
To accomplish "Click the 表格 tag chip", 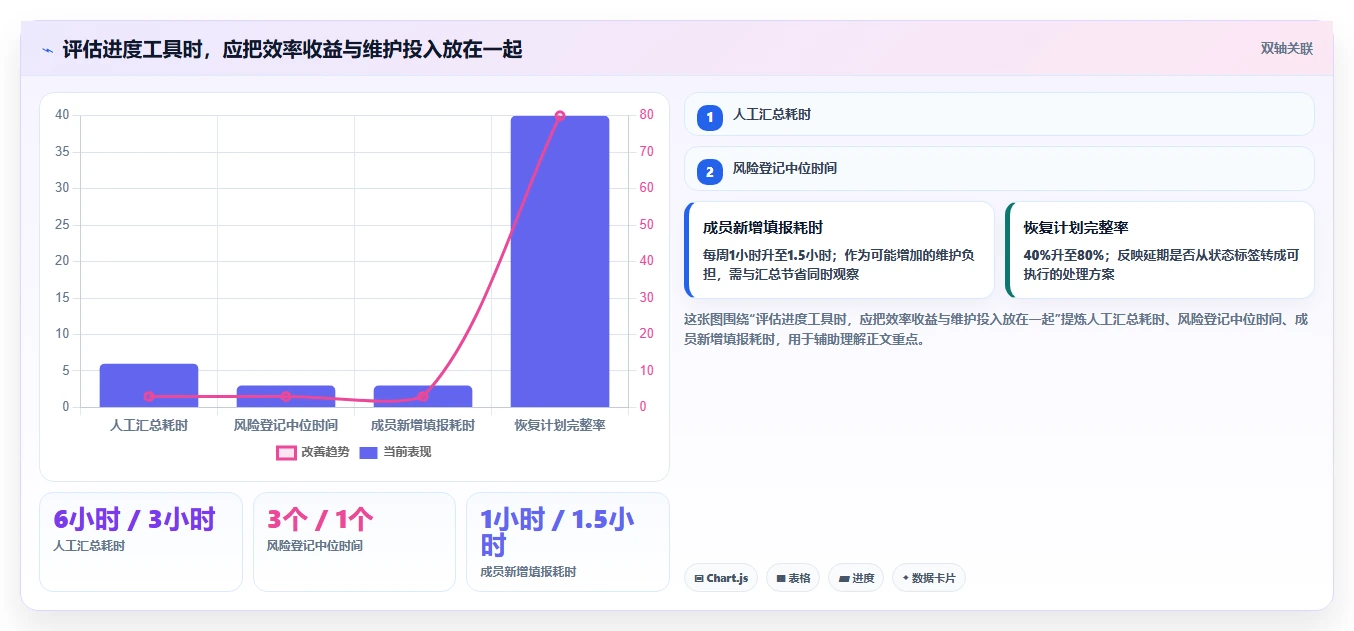I will (793, 578).
